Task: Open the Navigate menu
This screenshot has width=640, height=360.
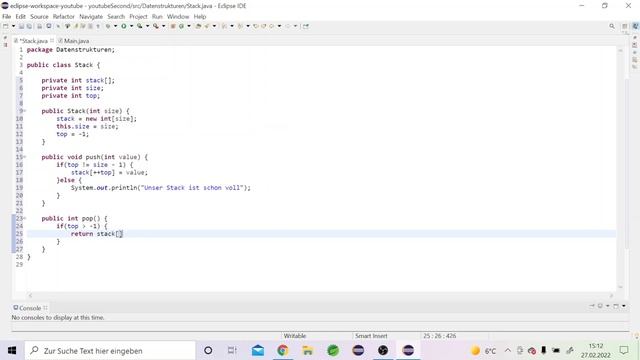Action: (91, 17)
